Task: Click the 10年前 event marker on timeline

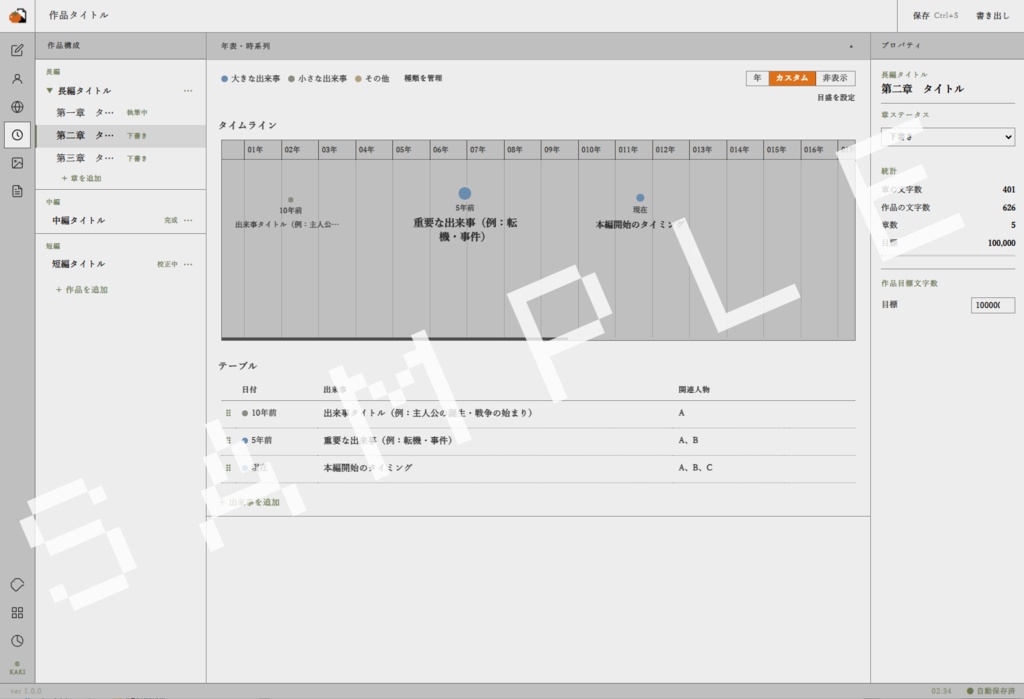Action: pos(291,200)
